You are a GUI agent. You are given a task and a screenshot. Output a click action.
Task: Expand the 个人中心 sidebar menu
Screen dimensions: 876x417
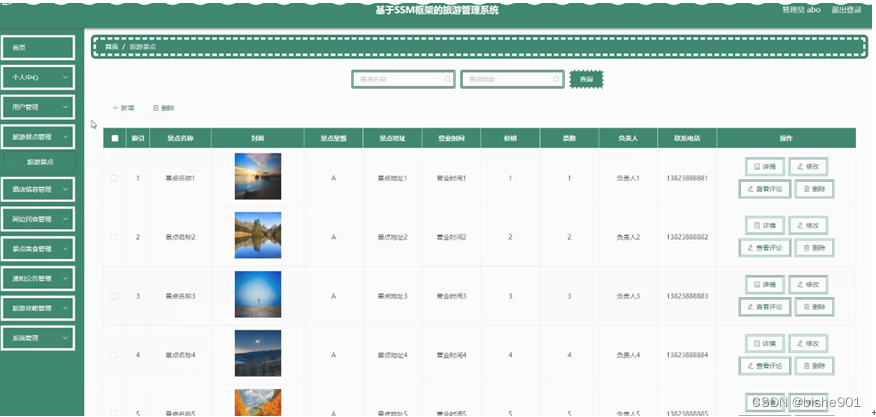pyautogui.click(x=37, y=77)
